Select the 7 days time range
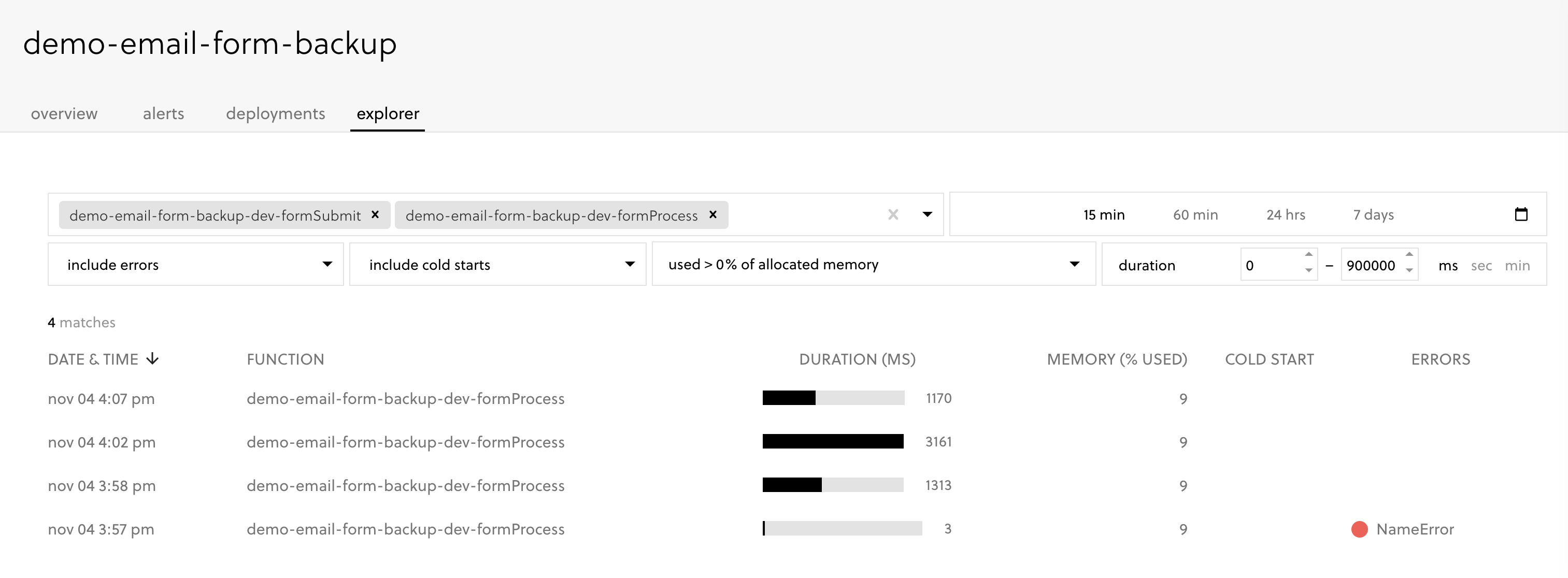The height and width of the screenshot is (578, 1568). click(1373, 214)
